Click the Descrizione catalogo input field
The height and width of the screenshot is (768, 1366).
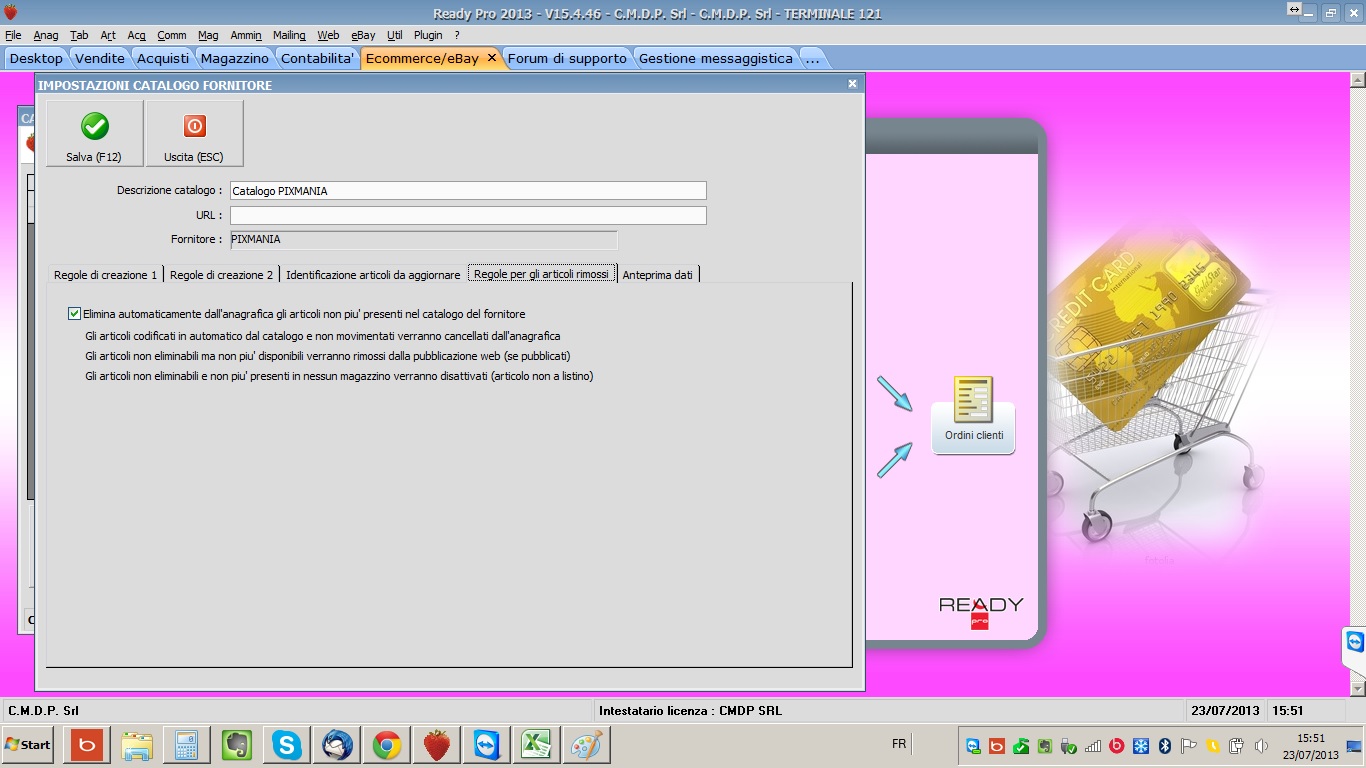(x=468, y=190)
